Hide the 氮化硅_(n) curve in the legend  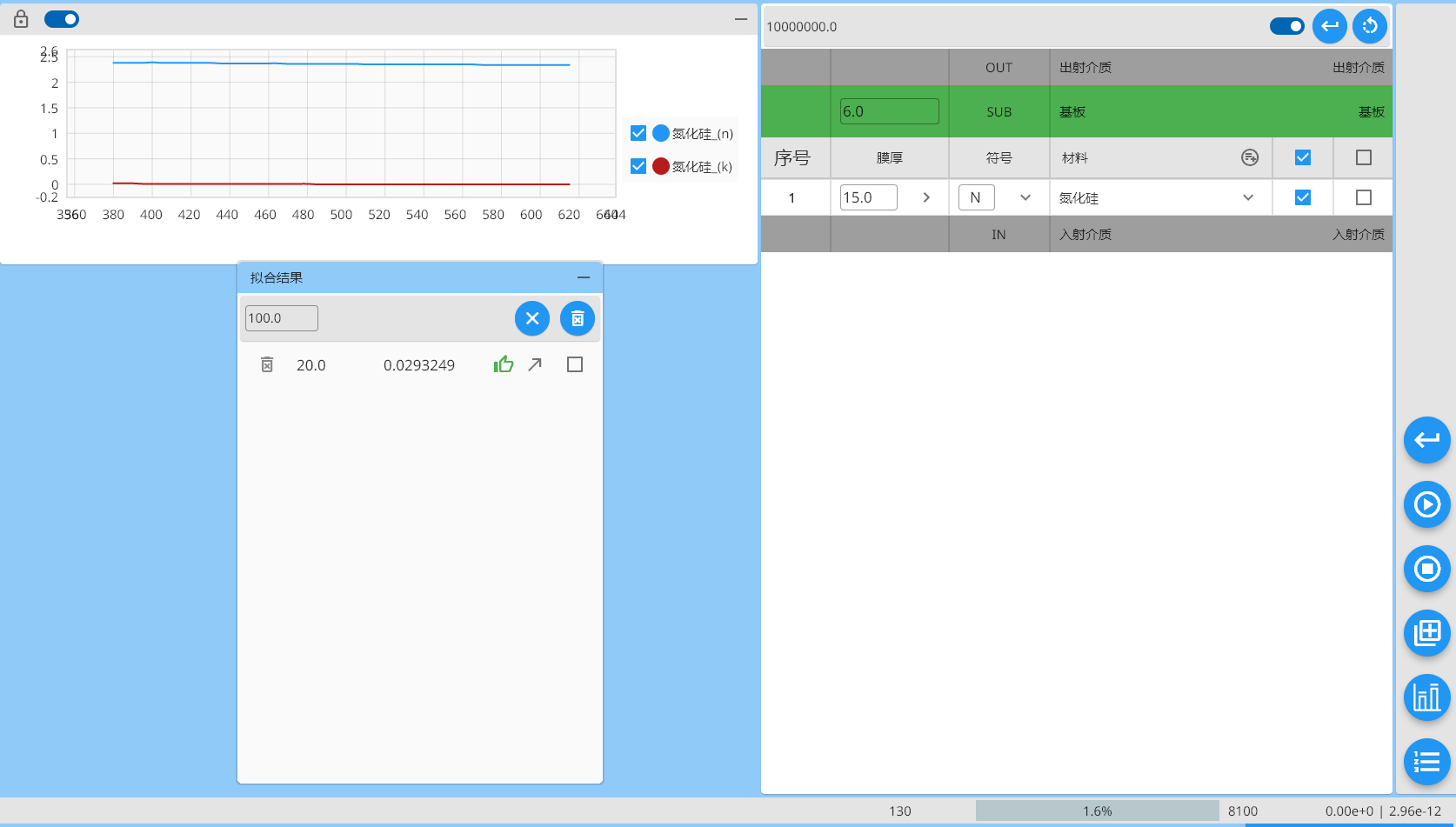(x=638, y=132)
